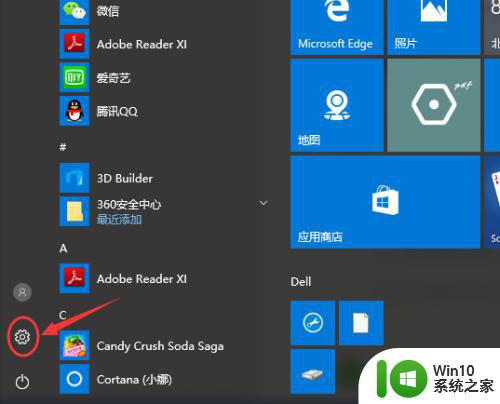The height and width of the screenshot is (404, 500).
Task: Open Cortana (小娜) circle icon
Action: 74,379
